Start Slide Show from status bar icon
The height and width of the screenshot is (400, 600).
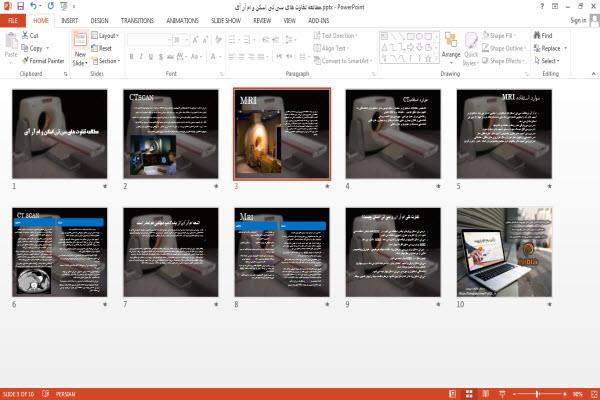pos(502,394)
